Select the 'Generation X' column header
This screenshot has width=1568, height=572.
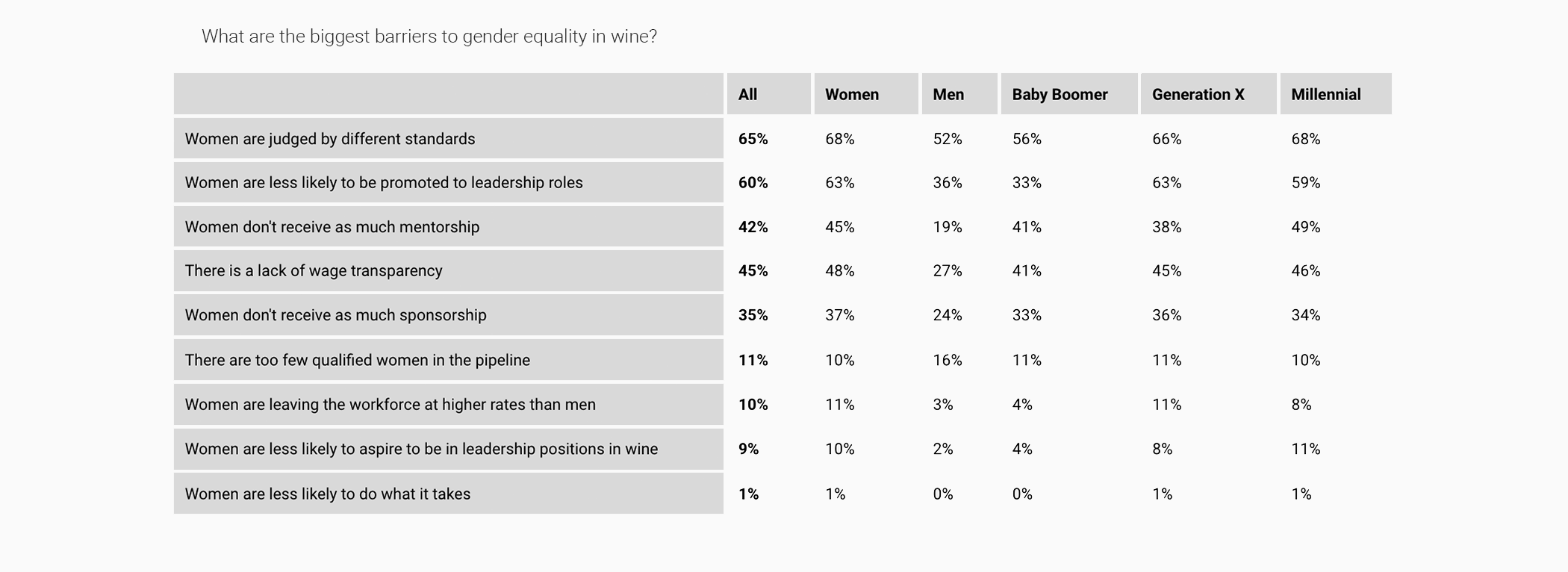tap(1209, 94)
